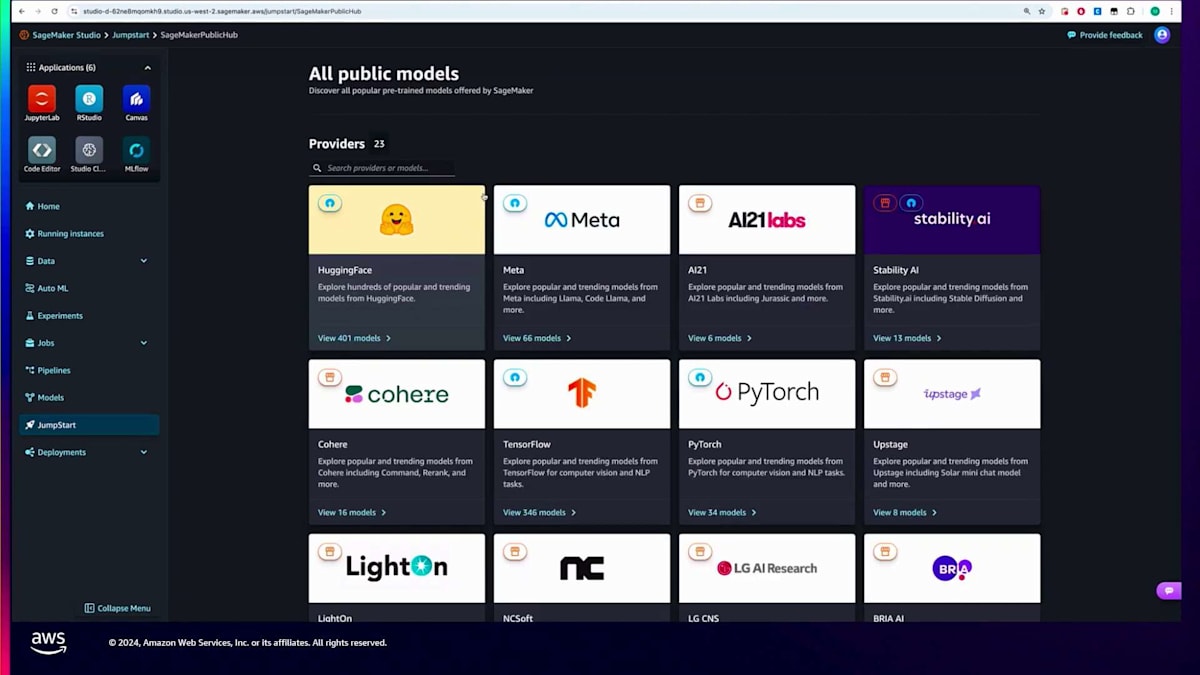
Task: Select the Data menu label in sidebar
Action: 46,261
